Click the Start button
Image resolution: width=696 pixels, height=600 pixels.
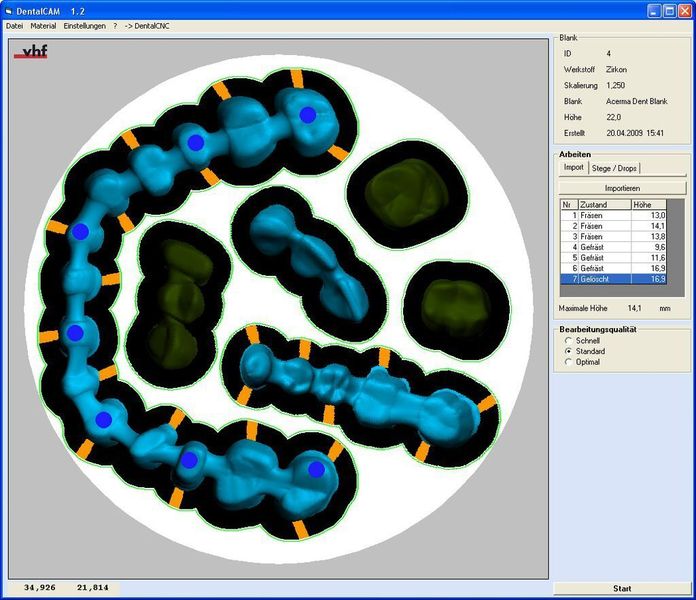pyautogui.click(x=622, y=588)
